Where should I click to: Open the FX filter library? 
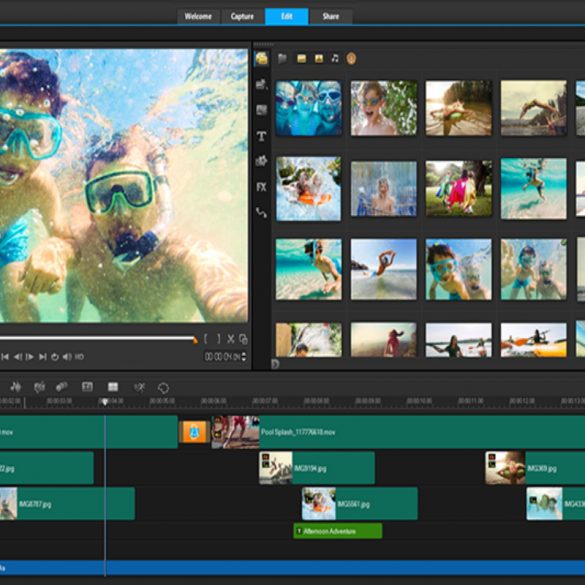pos(262,187)
